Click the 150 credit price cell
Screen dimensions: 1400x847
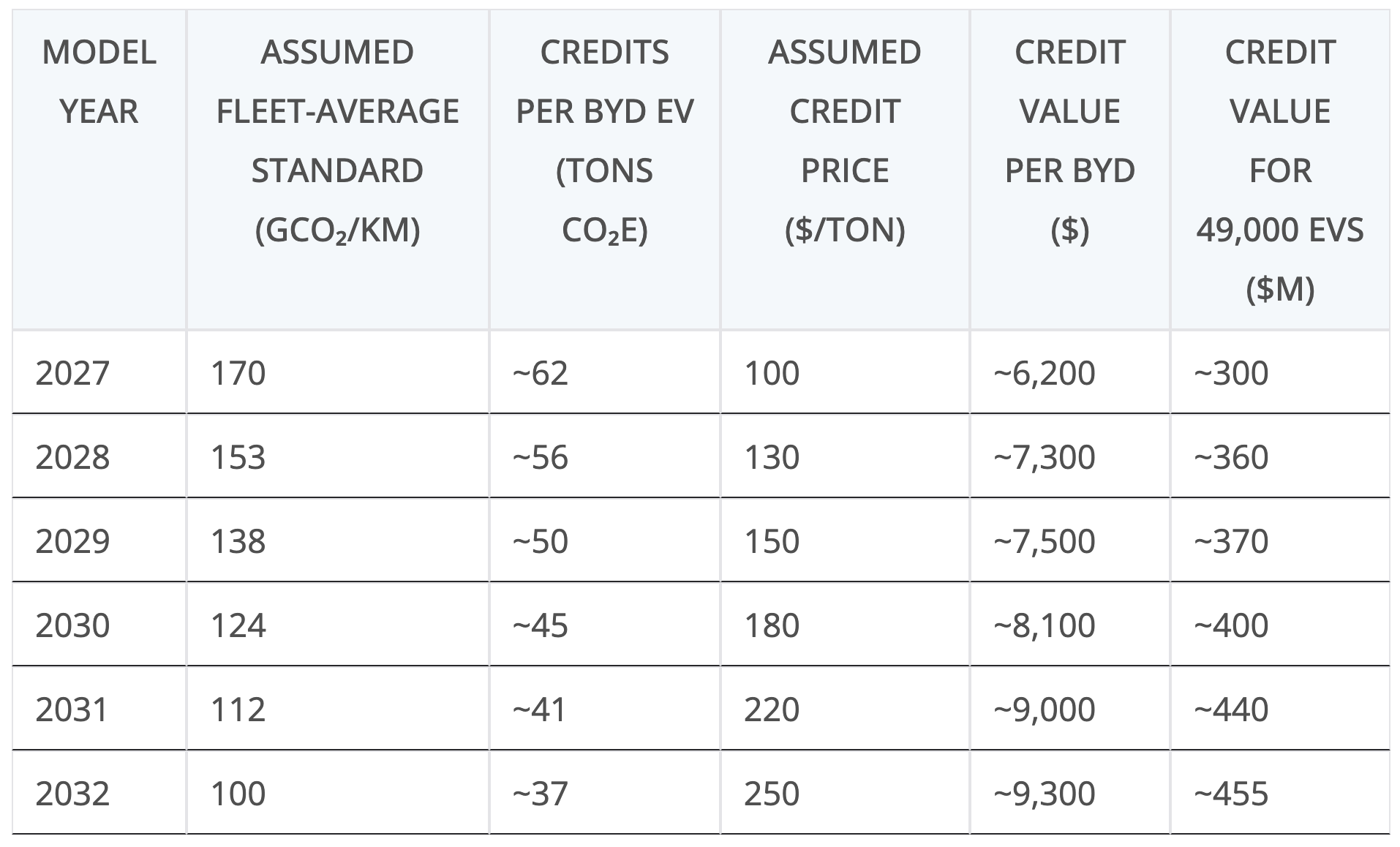click(x=772, y=541)
